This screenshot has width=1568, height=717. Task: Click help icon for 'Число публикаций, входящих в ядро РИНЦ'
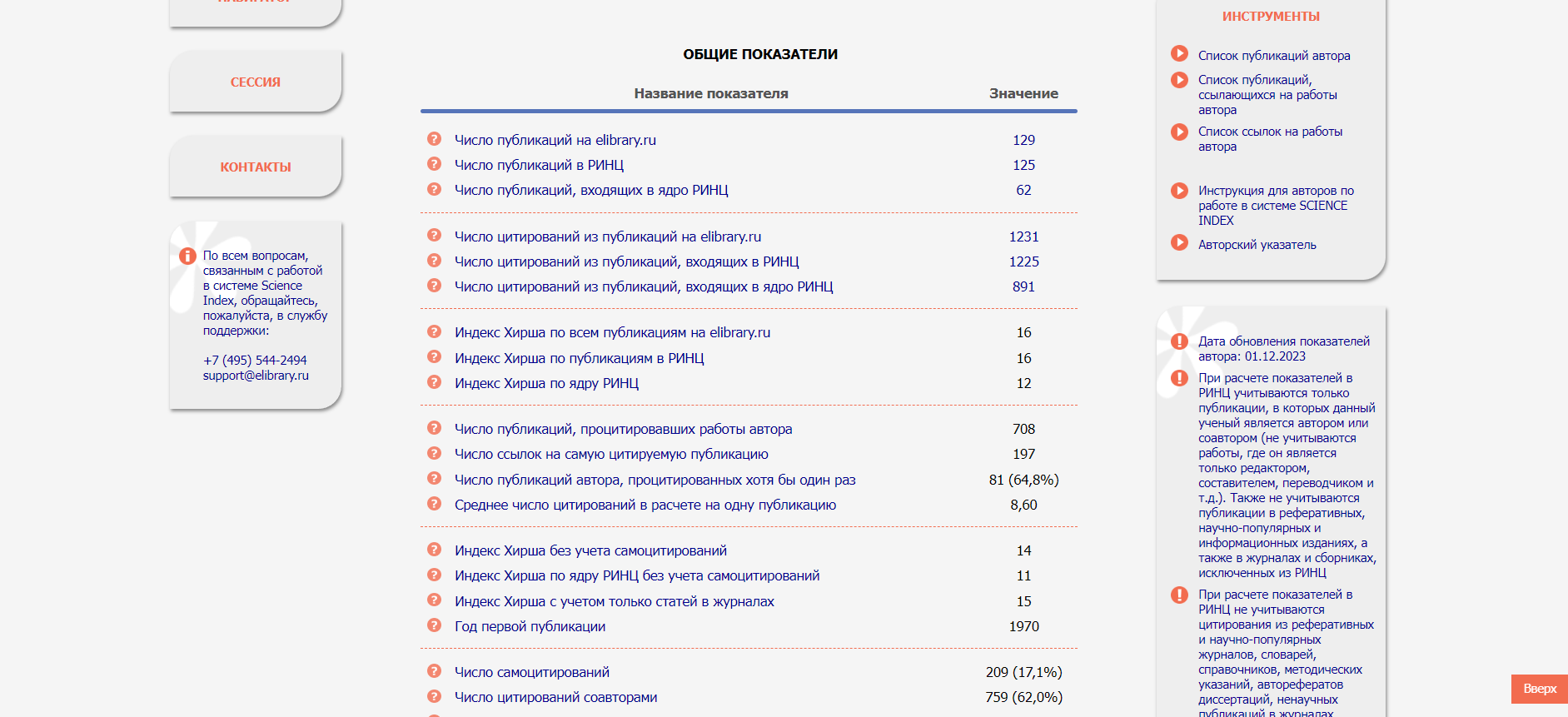coord(434,189)
